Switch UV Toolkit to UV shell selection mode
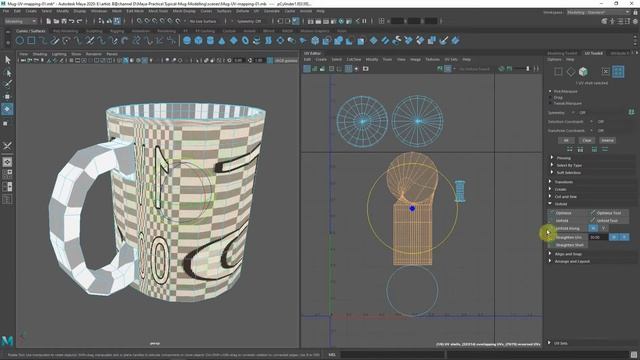Screen dimensions: 640x360 tap(618, 72)
